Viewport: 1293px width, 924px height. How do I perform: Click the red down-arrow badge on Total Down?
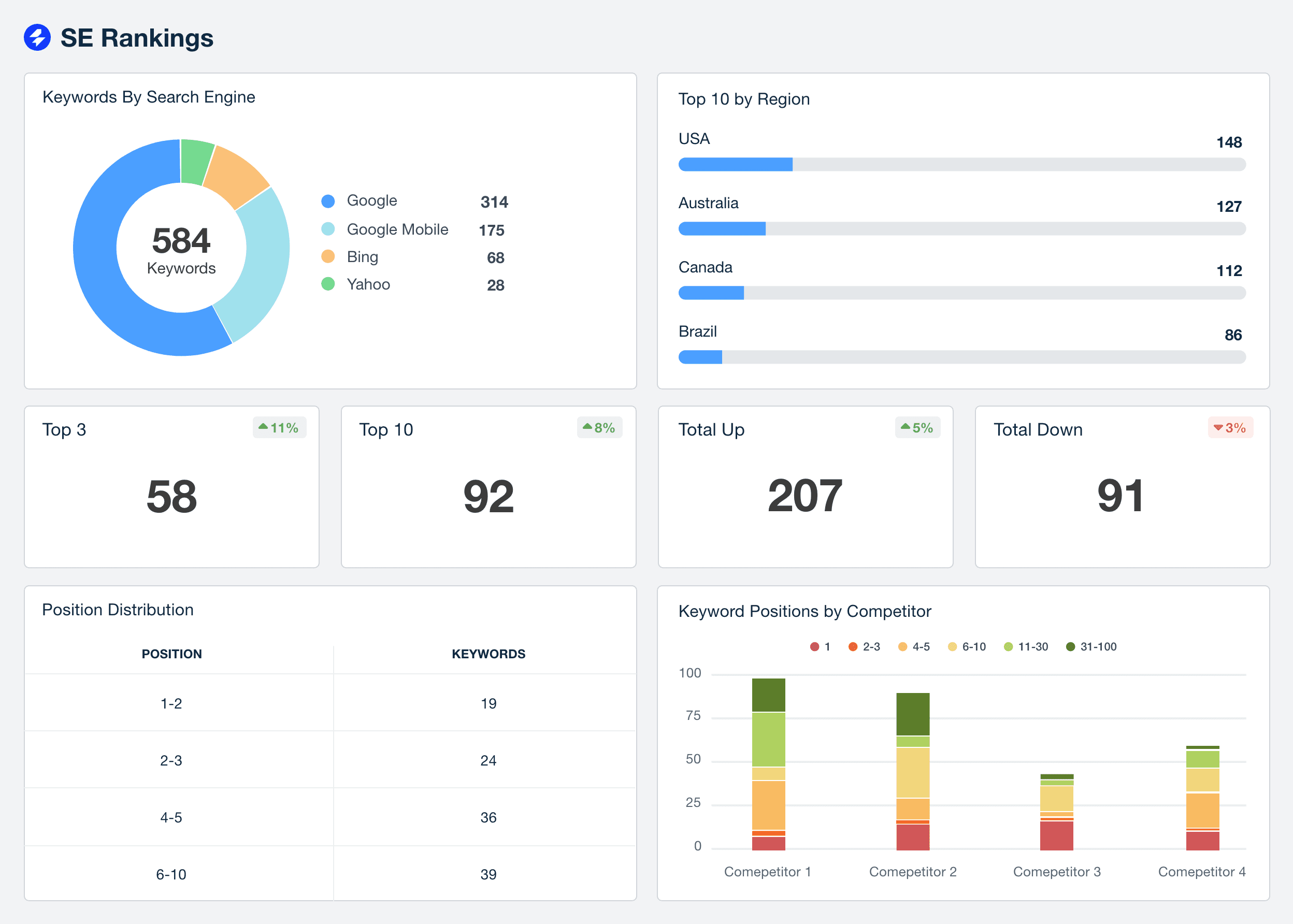pos(1230,427)
